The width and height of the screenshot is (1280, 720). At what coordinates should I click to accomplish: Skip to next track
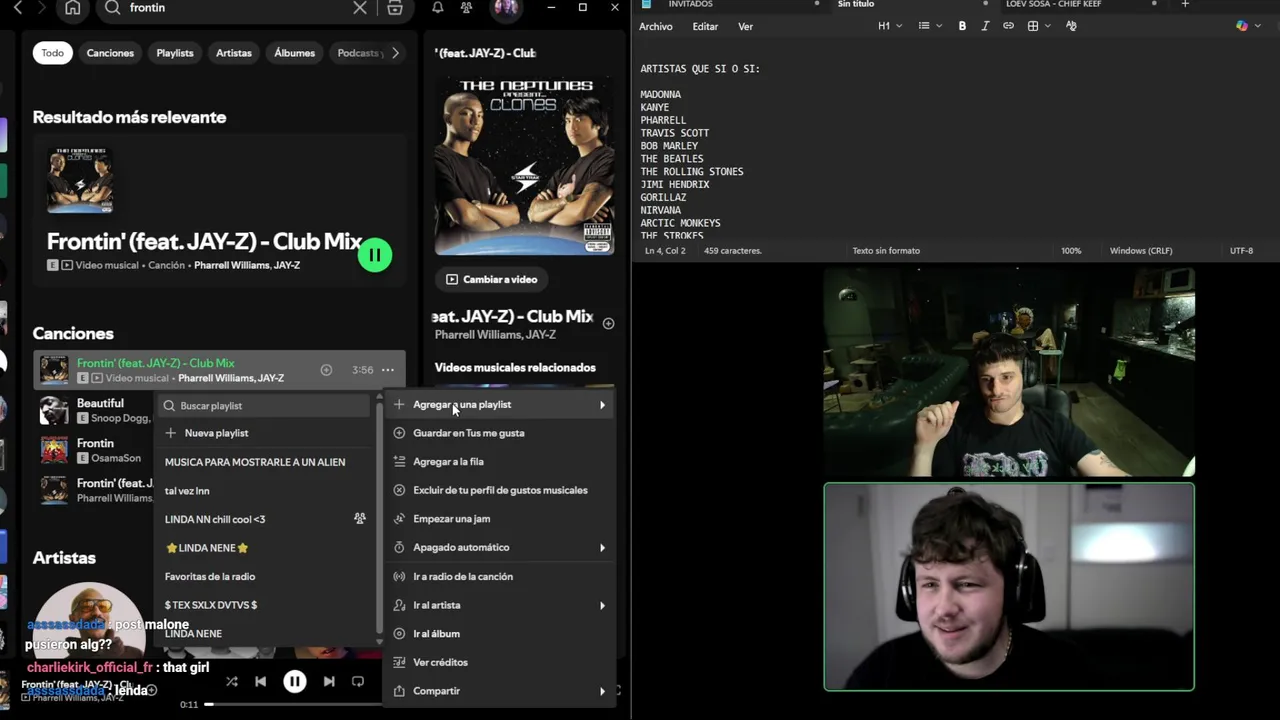tap(329, 681)
